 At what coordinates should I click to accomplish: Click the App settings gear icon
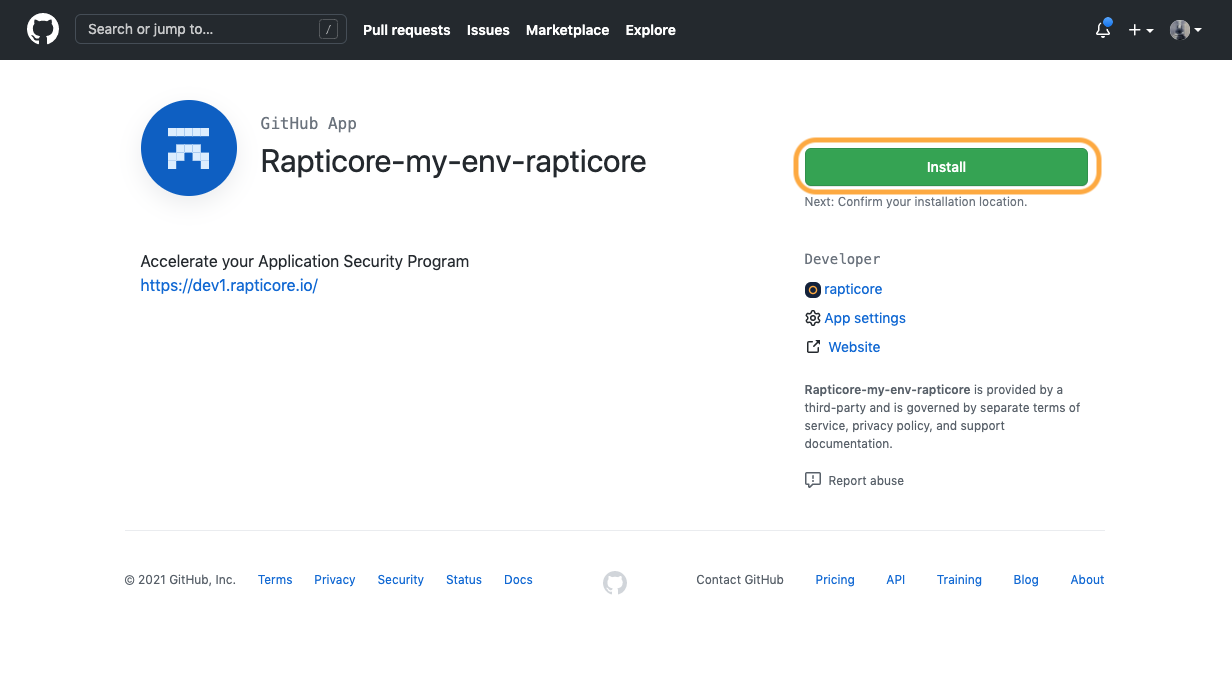point(813,318)
